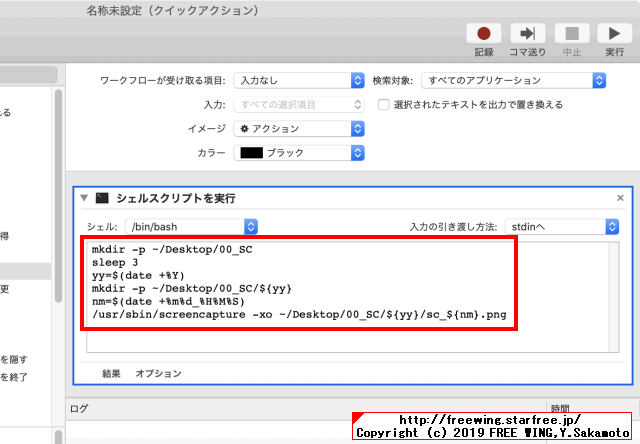Enable 選択されたテキストを出力で置き換える checkbox
Image resolution: width=640 pixels, height=444 pixels.
coord(383,105)
